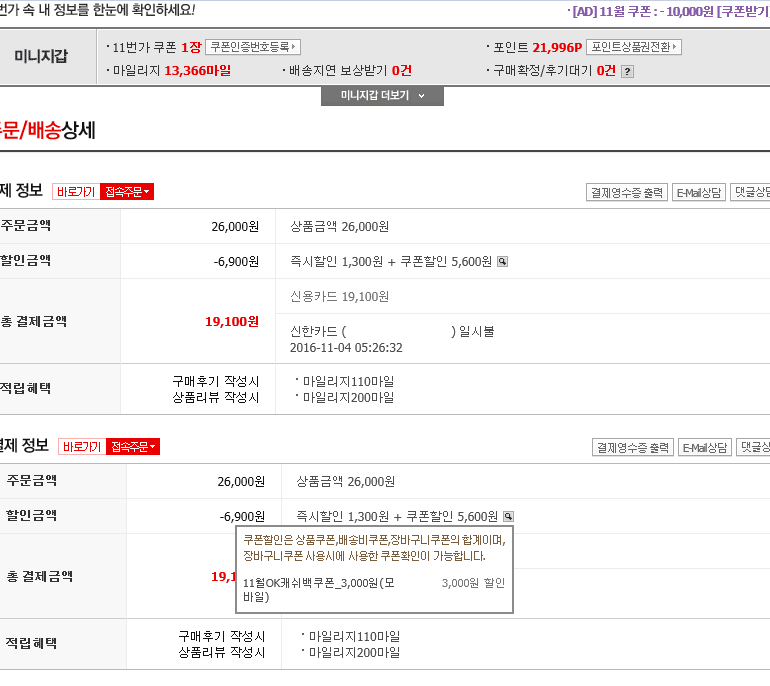770x686 pixels.
Task: Open the 접속주문 dropdown in the upper section
Action: click(129, 192)
